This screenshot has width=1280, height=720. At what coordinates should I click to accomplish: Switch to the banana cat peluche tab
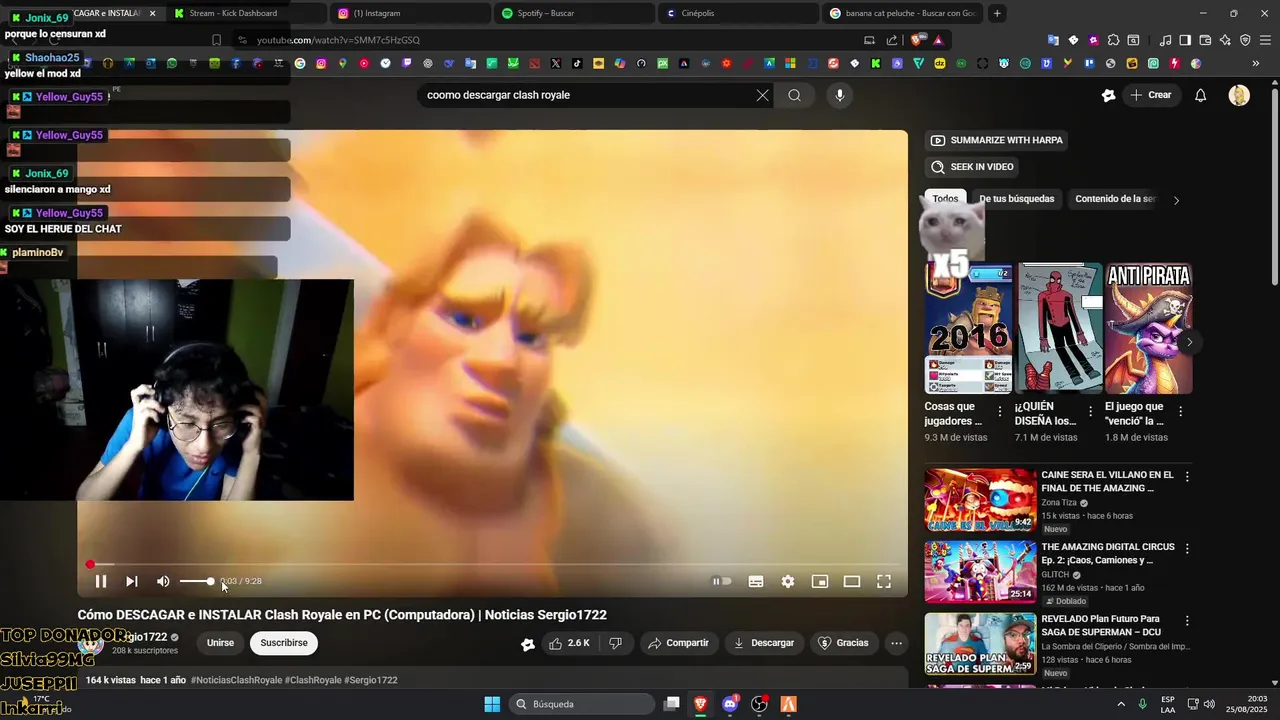903,13
